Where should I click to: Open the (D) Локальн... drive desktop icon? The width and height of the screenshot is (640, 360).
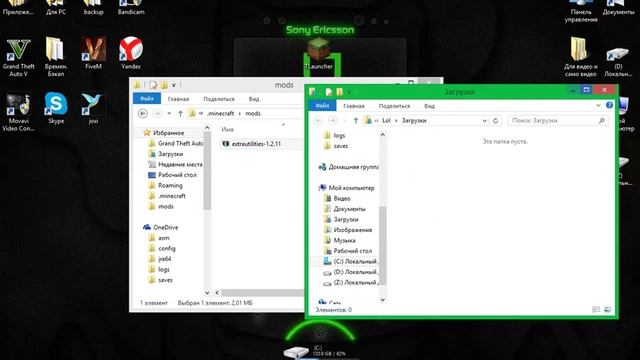[618, 61]
